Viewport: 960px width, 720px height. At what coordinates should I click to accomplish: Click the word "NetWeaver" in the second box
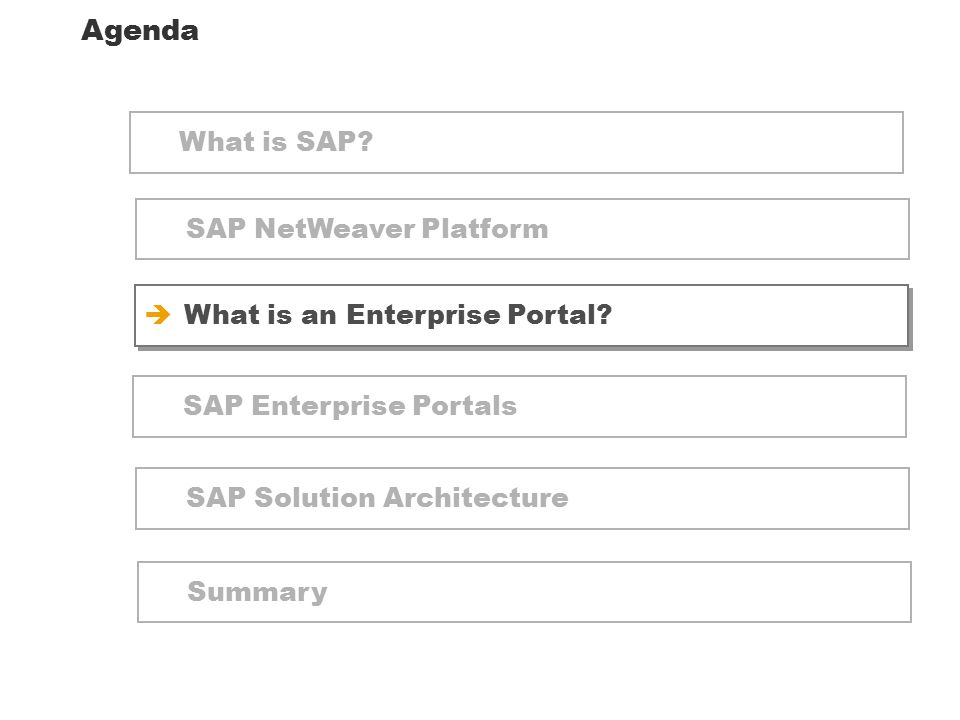(335, 228)
